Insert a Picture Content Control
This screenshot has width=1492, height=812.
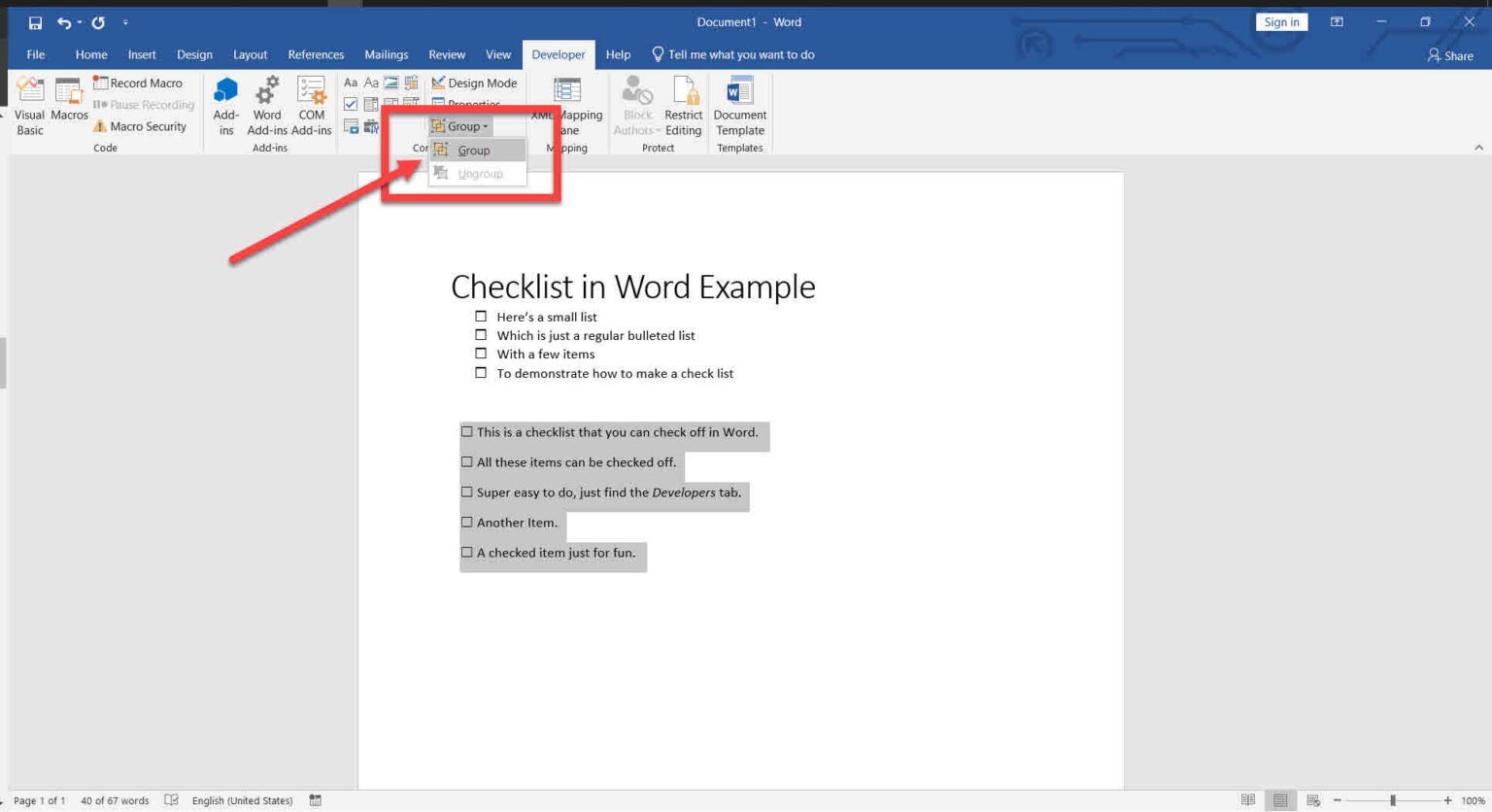point(390,83)
